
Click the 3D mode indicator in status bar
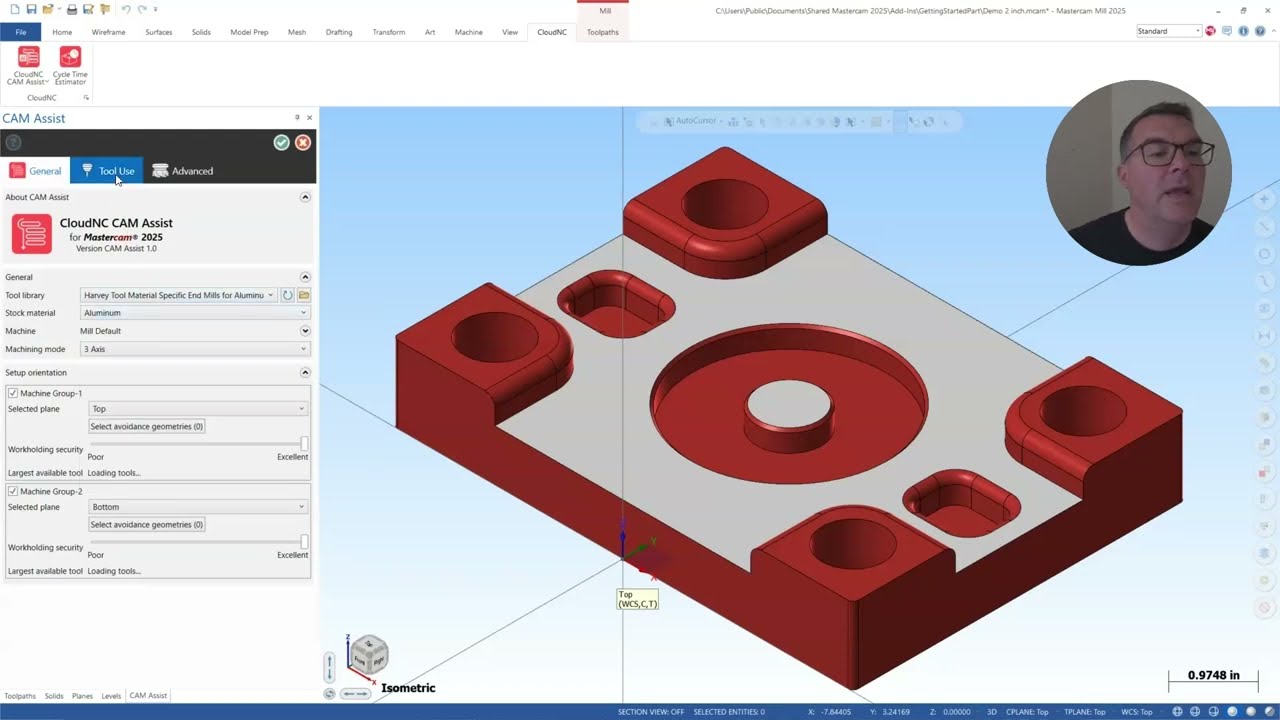pyautogui.click(x=992, y=712)
